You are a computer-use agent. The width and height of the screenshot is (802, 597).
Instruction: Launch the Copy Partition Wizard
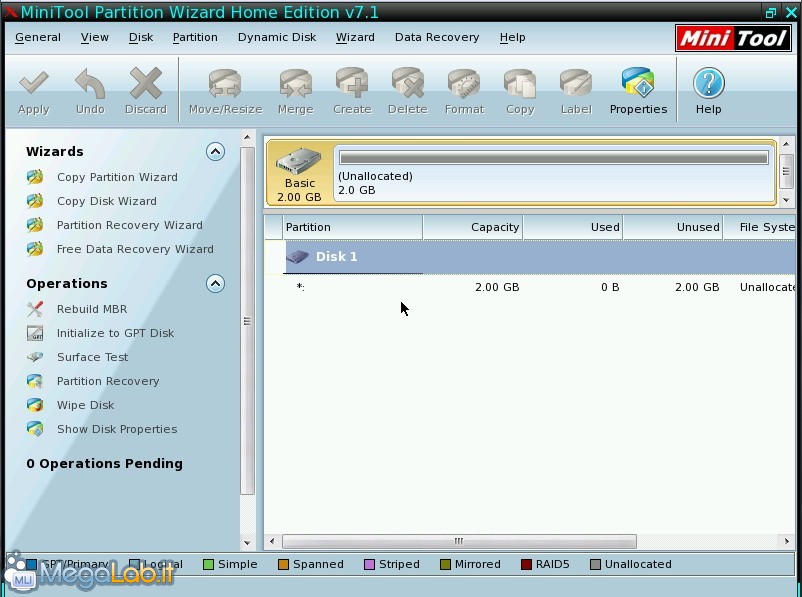click(x=116, y=177)
